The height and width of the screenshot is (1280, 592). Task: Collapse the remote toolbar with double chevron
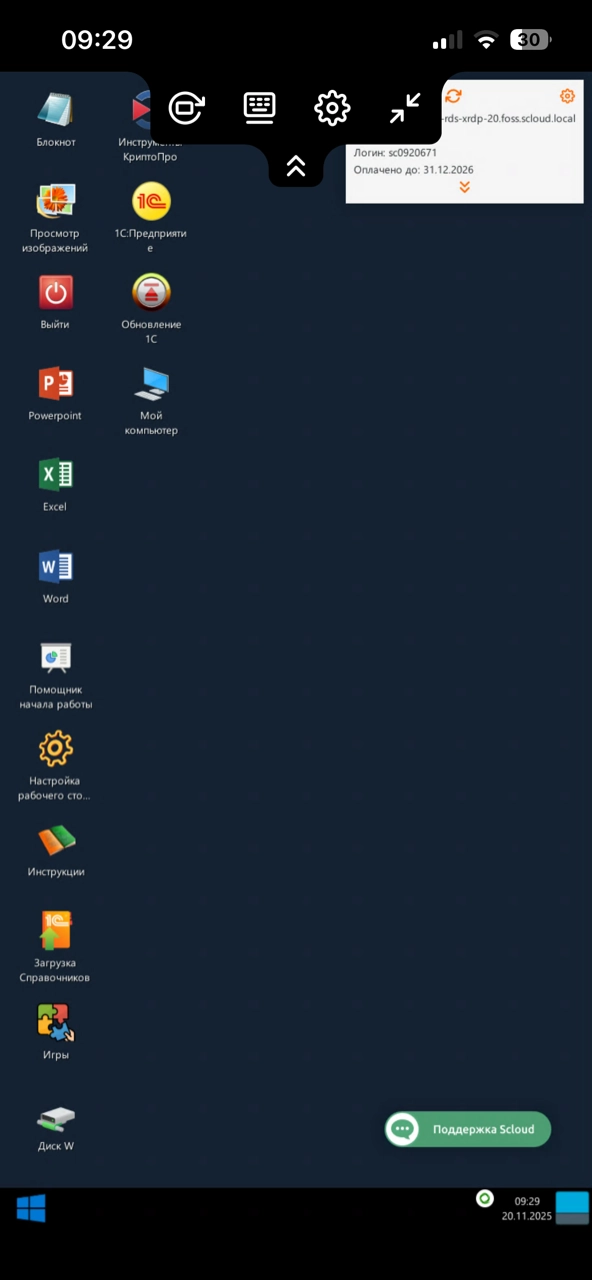(x=296, y=166)
